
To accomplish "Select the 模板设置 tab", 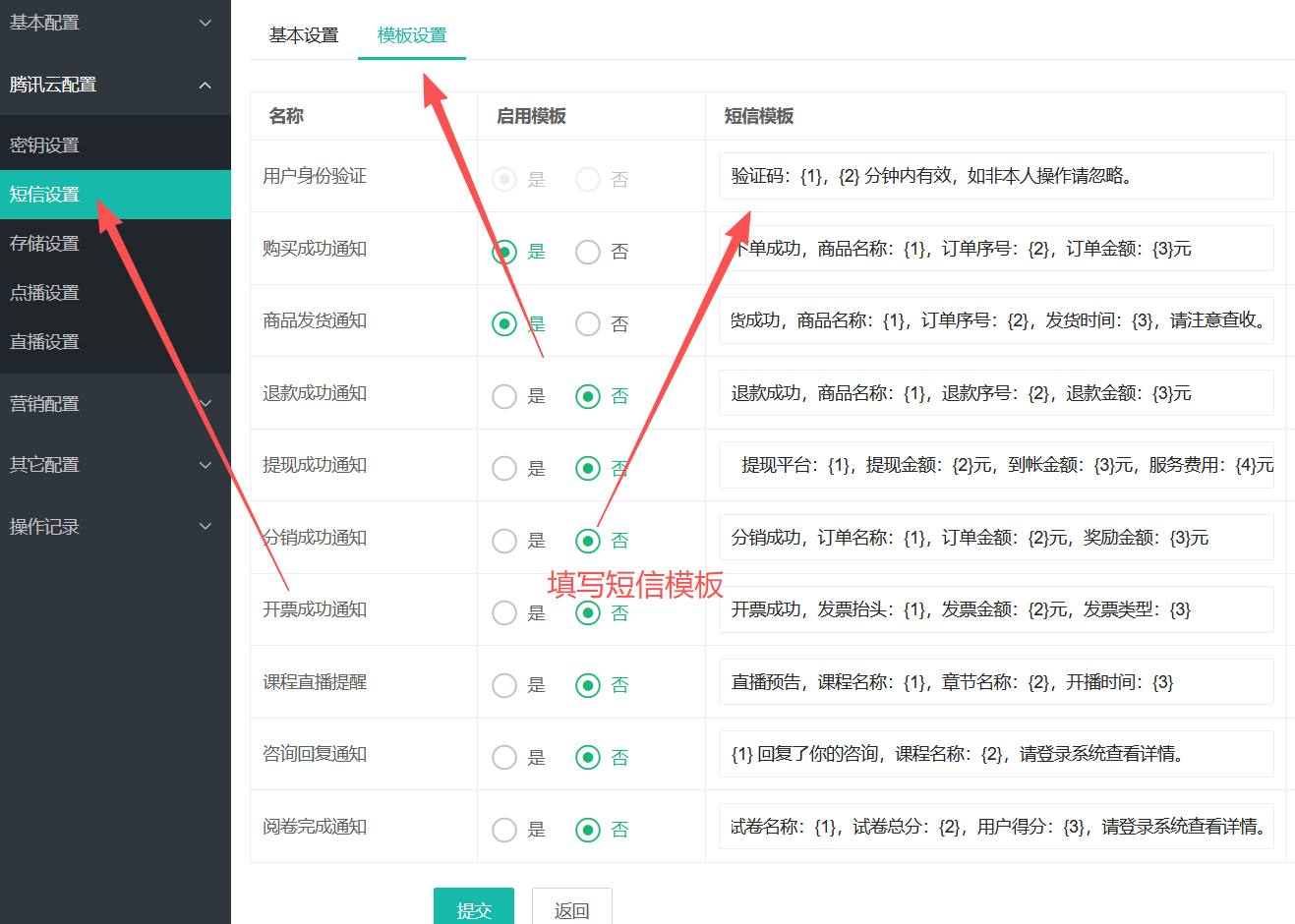I will (x=412, y=35).
